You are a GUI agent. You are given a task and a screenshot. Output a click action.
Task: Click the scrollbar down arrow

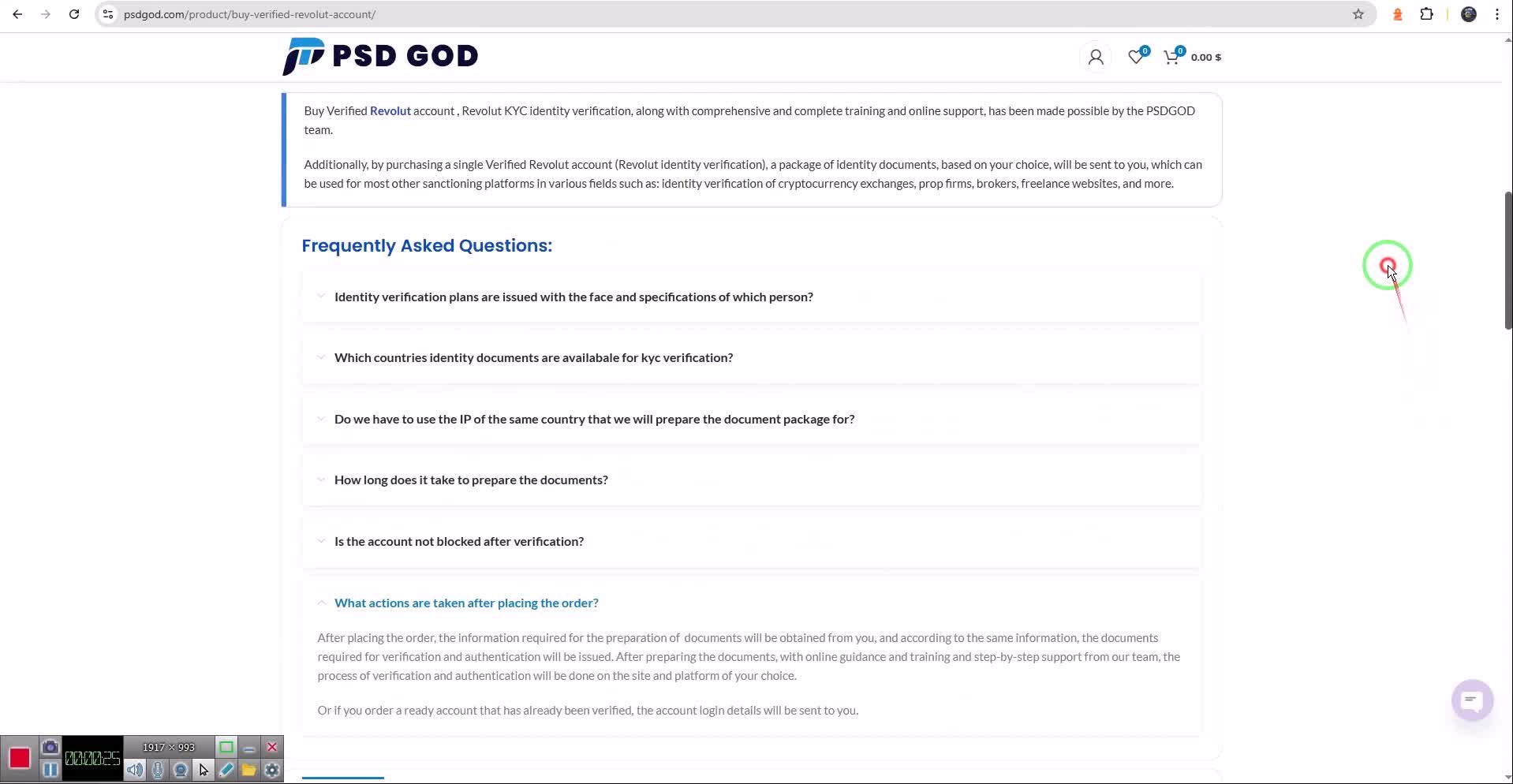[x=1508, y=778]
